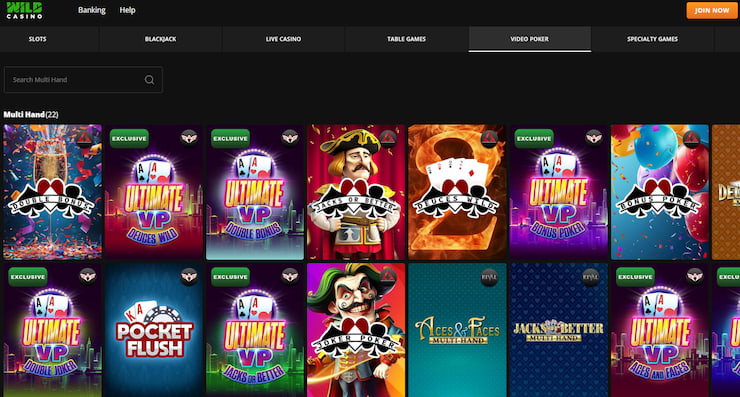Open the Blackjack tab
The image size is (740, 397).
coord(160,39)
